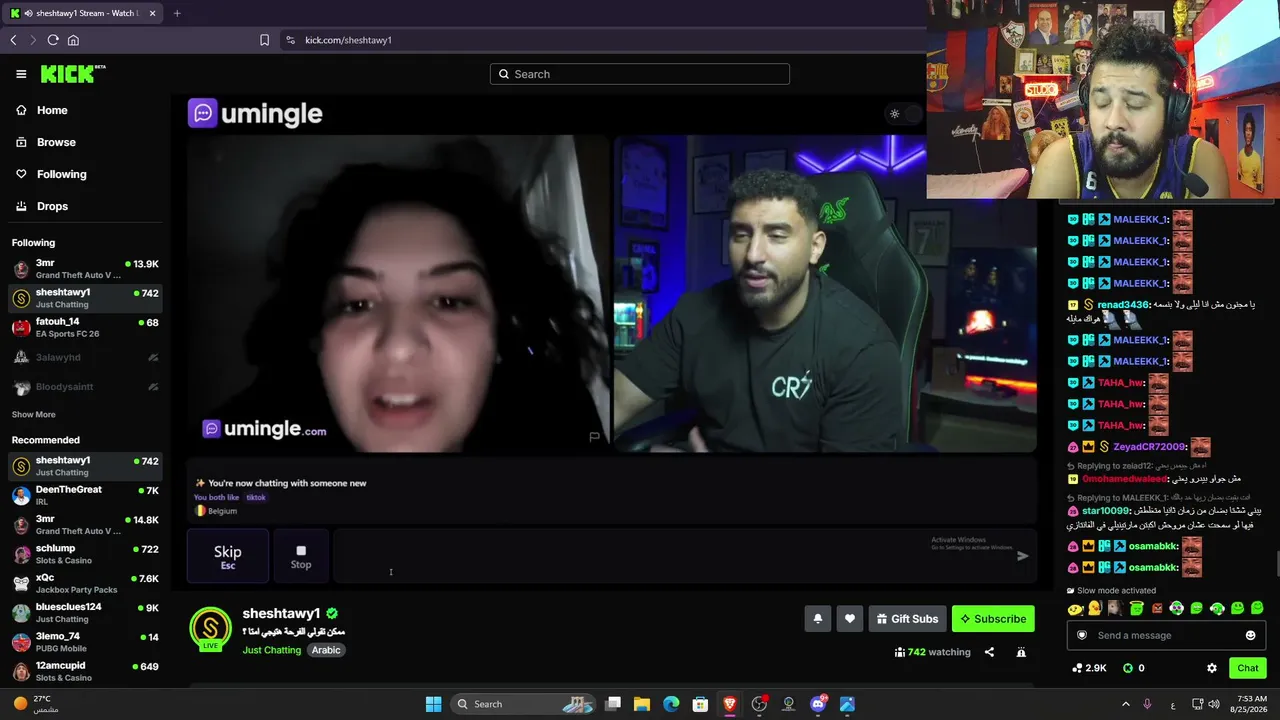Open schlump Slots & Casino channel
This screenshot has height=720, width=1280.
tap(85, 554)
